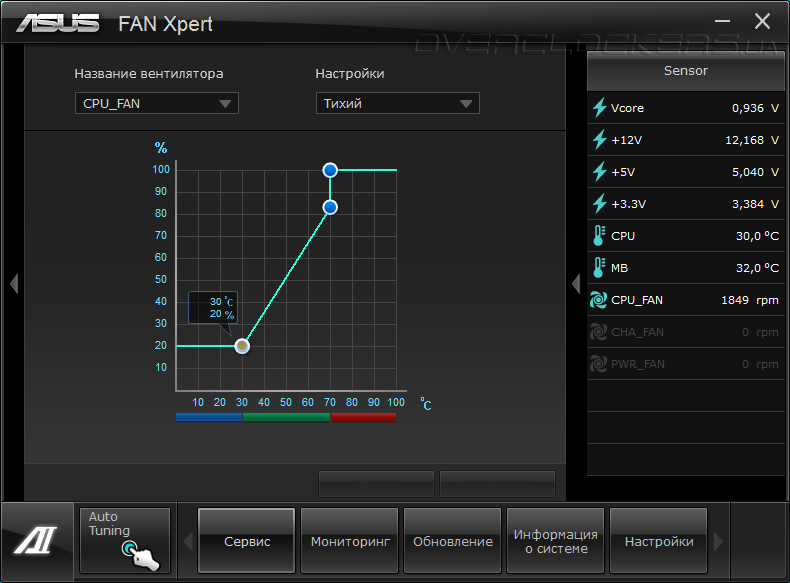Open the Настройки bottom menu
790x583 pixels.
(x=659, y=541)
